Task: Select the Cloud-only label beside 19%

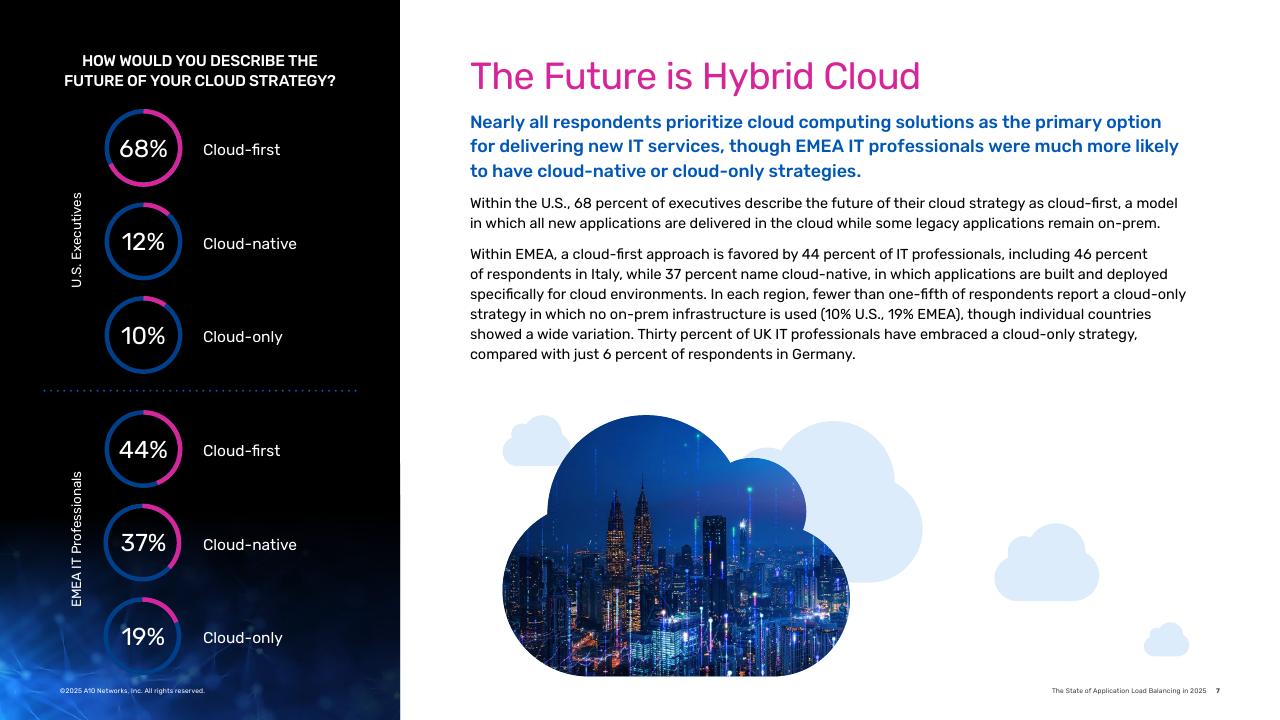Action: [x=243, y=638]
